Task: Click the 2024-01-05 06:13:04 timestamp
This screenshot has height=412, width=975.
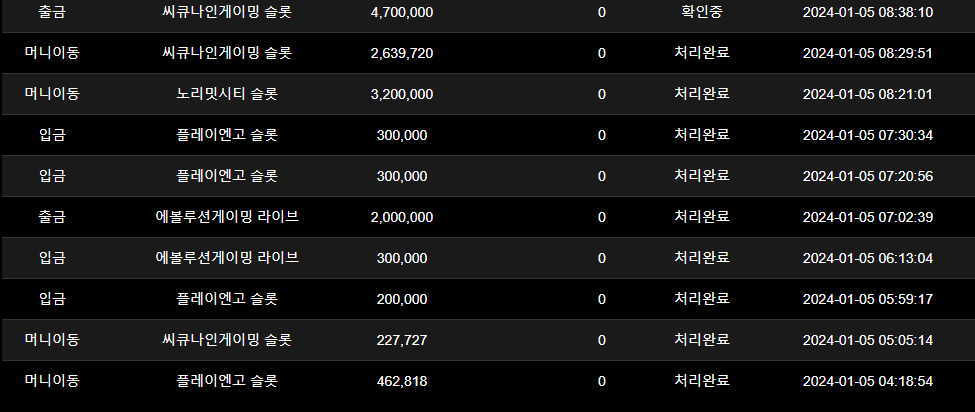Action: [x=867, y=259]
